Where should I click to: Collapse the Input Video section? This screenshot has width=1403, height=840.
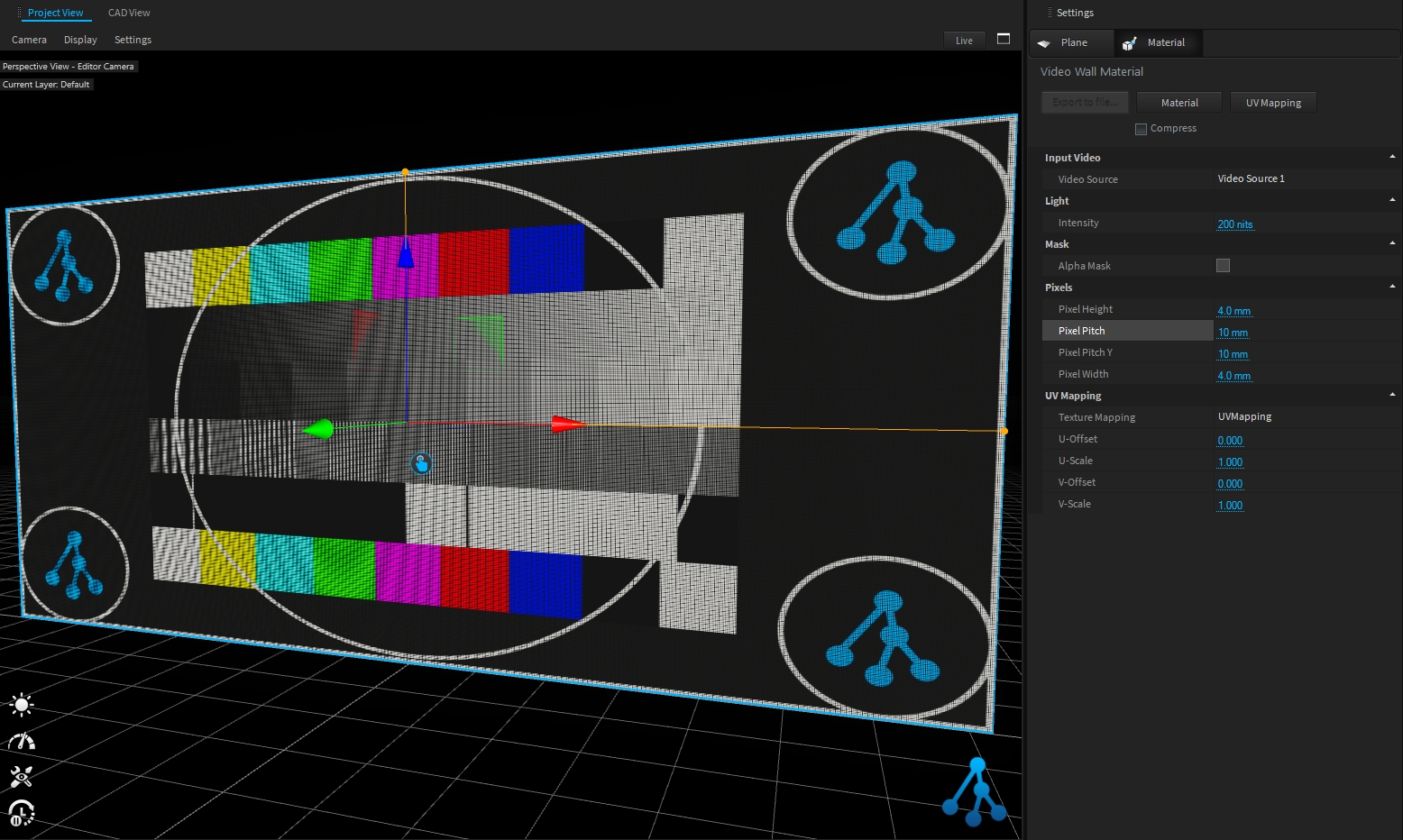point(1392,158)
